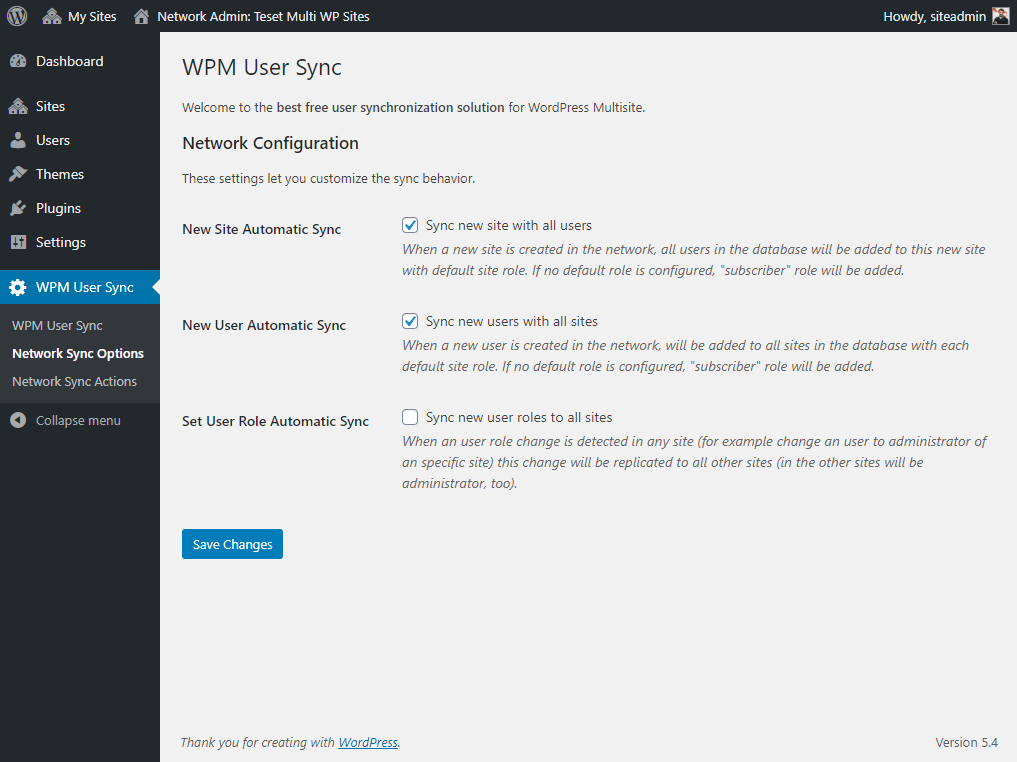
Task: Open the My Sites dropdown menu
Action: pos(91,16)
